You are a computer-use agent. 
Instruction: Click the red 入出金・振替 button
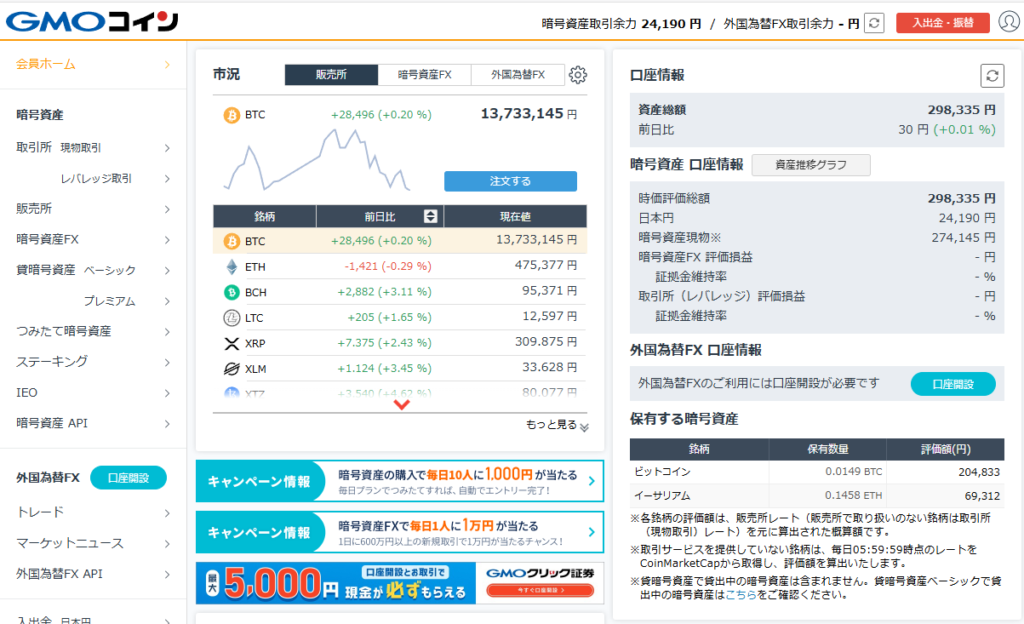pos(942,23)
